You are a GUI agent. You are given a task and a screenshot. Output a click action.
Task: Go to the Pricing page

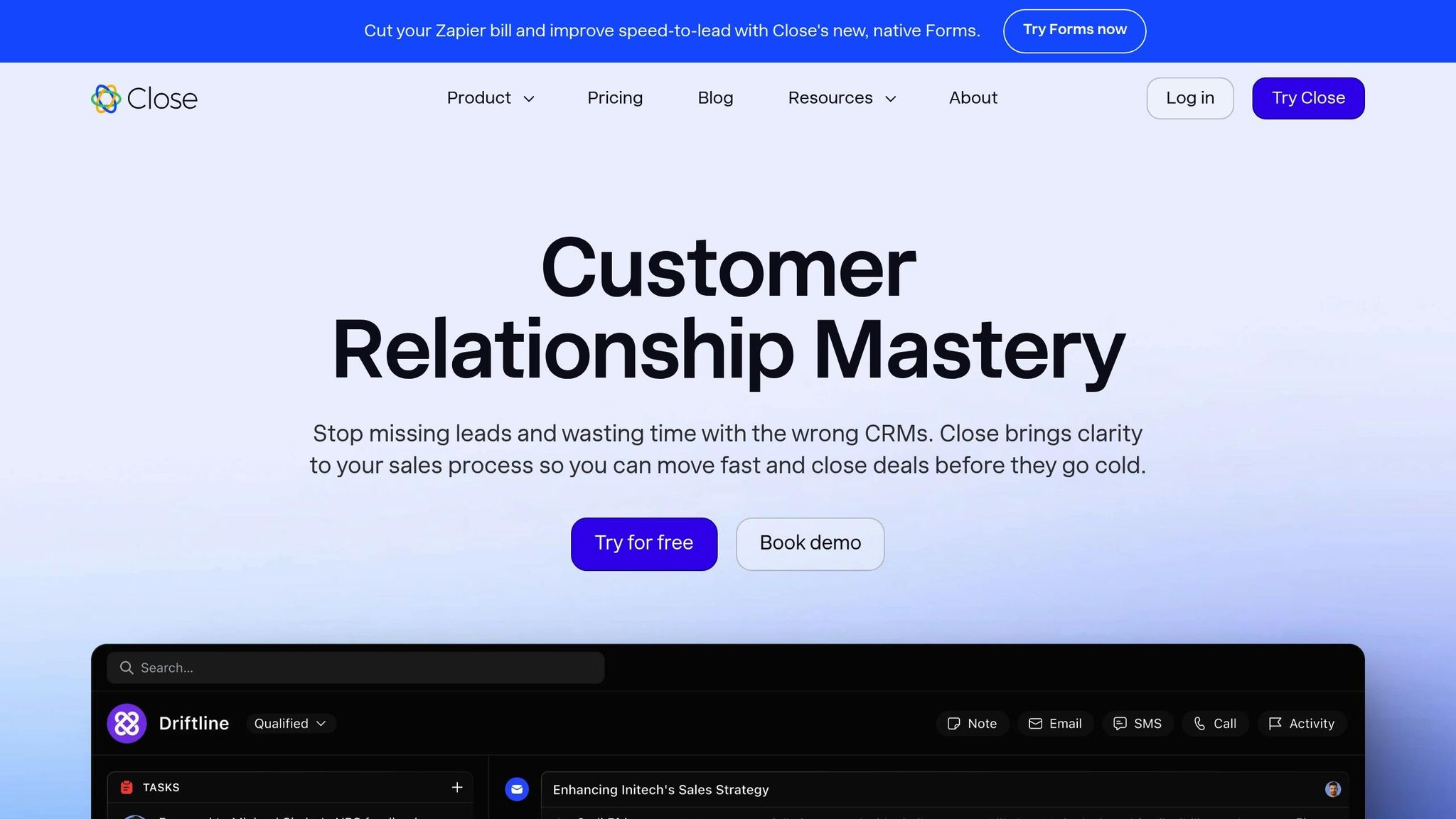[615, 98]
